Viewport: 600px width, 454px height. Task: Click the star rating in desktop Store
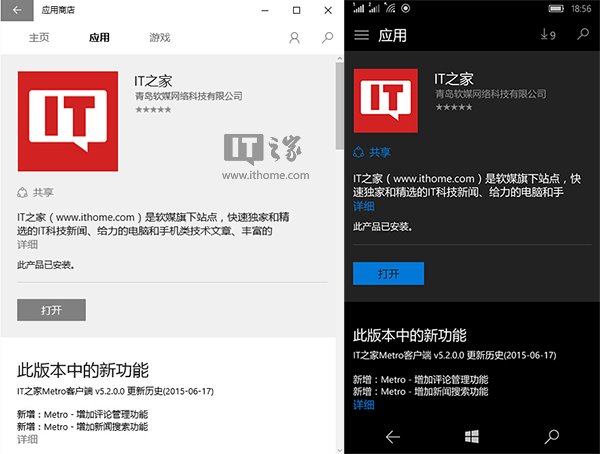click(153, 110)
